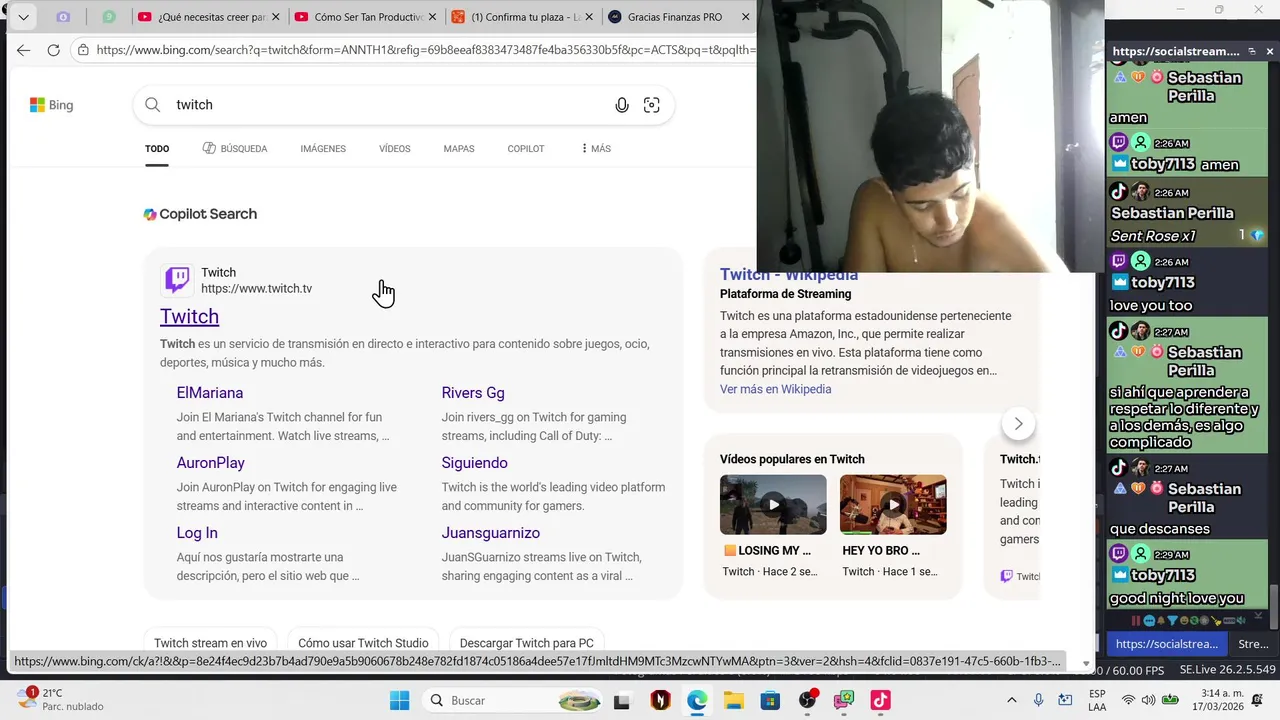Open Windows Start menu
The width and height of the screenshot is (1280, 720).
click(x=399, y=700)
